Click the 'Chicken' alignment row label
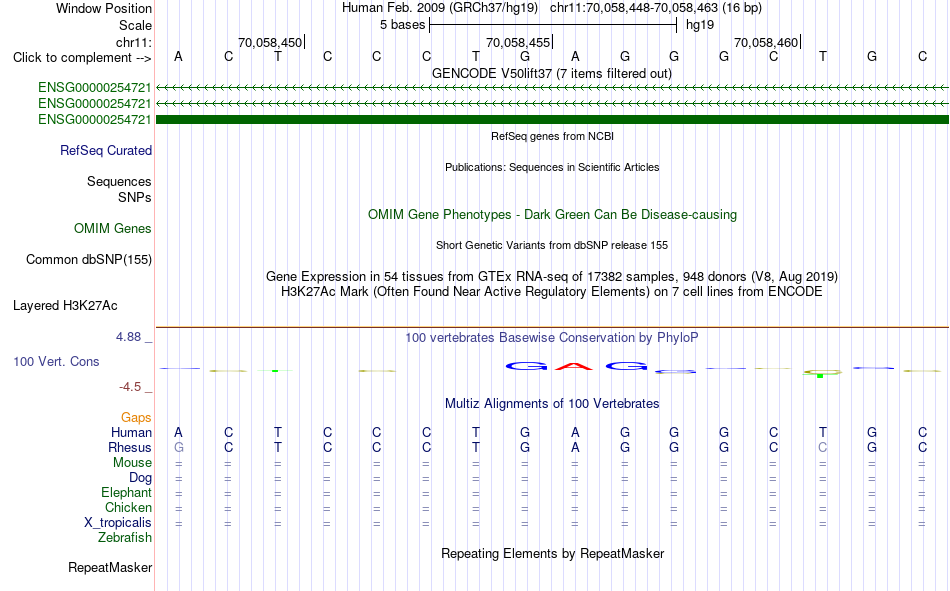 pos(128,507)
